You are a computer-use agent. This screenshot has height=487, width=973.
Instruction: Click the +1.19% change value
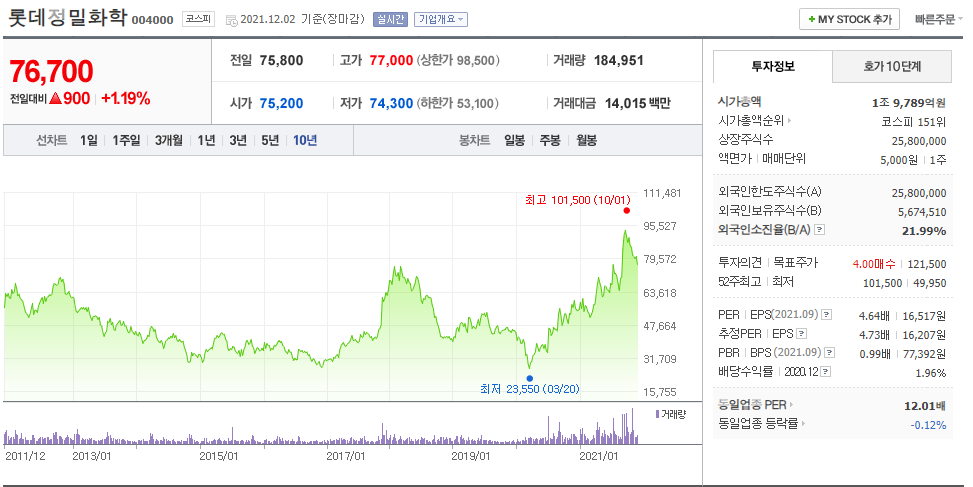pos(125,99)
